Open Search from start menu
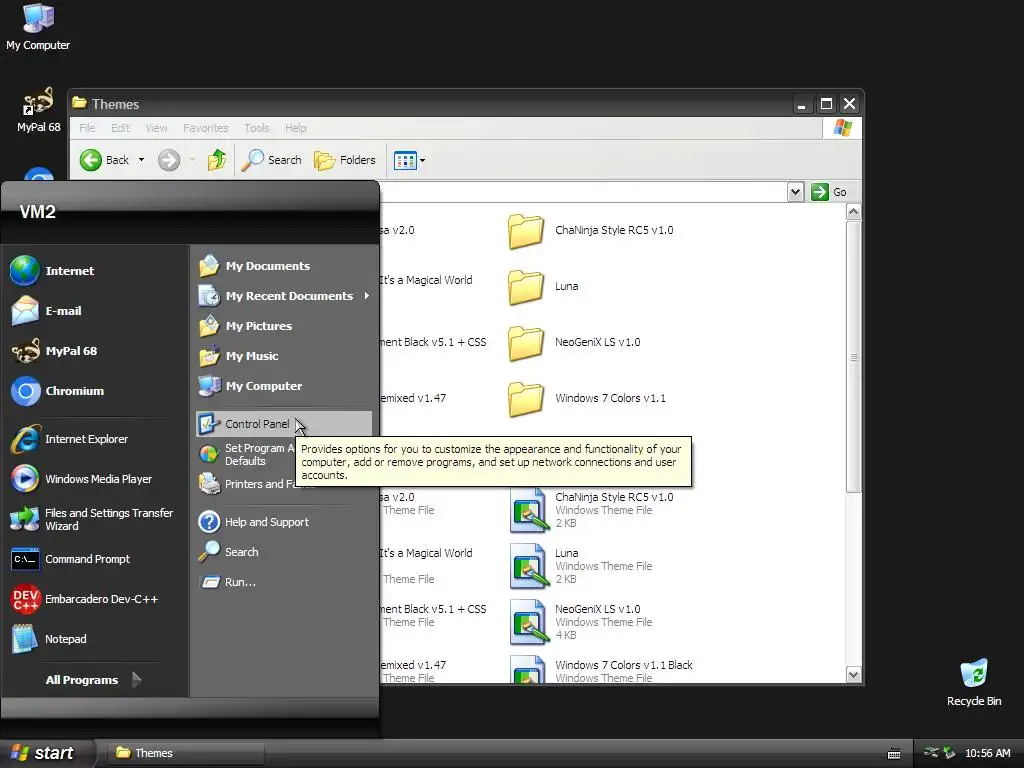 [284, 552]
